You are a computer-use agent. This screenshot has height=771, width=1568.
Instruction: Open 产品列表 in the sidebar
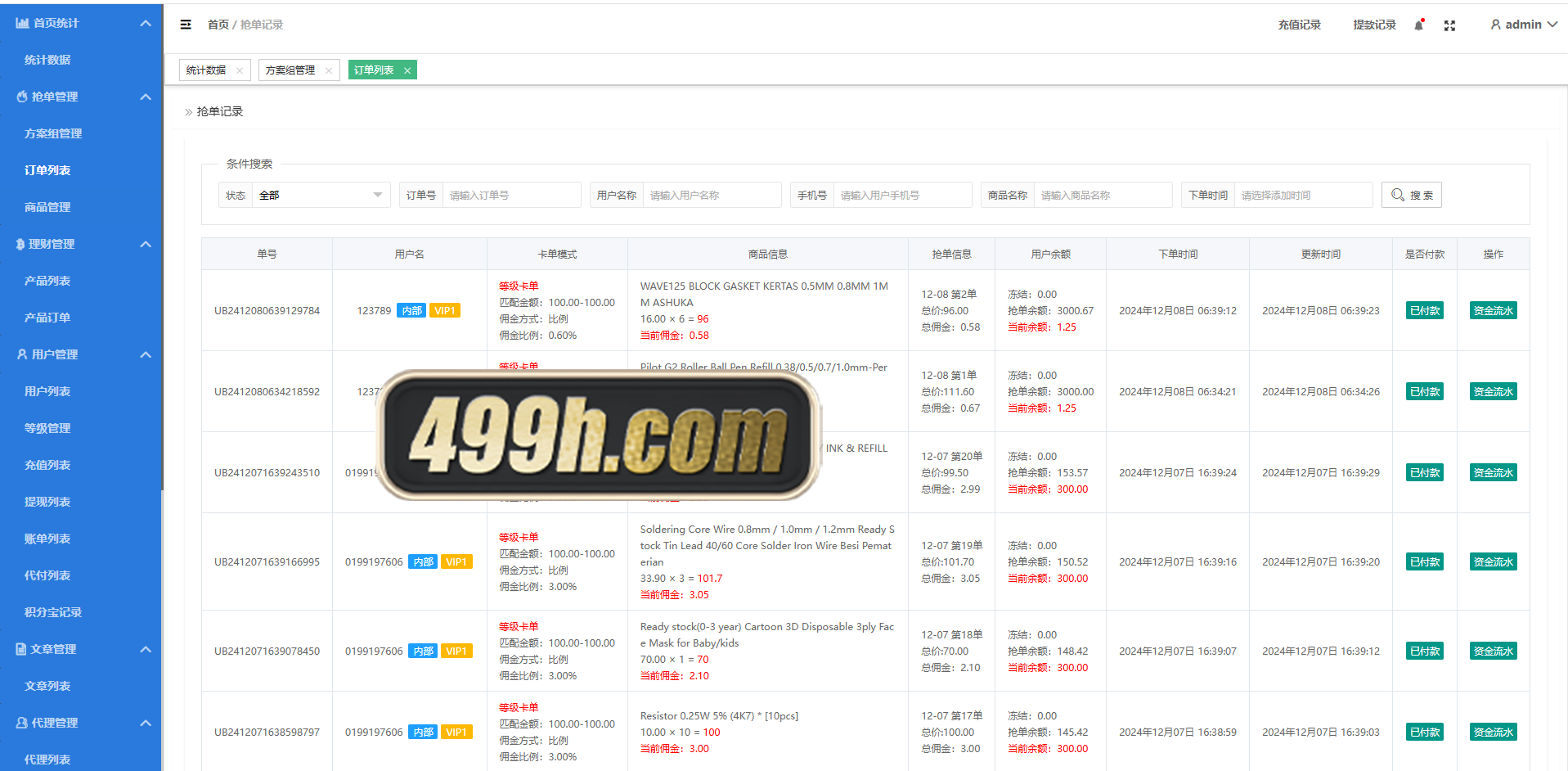pos(47,281)
